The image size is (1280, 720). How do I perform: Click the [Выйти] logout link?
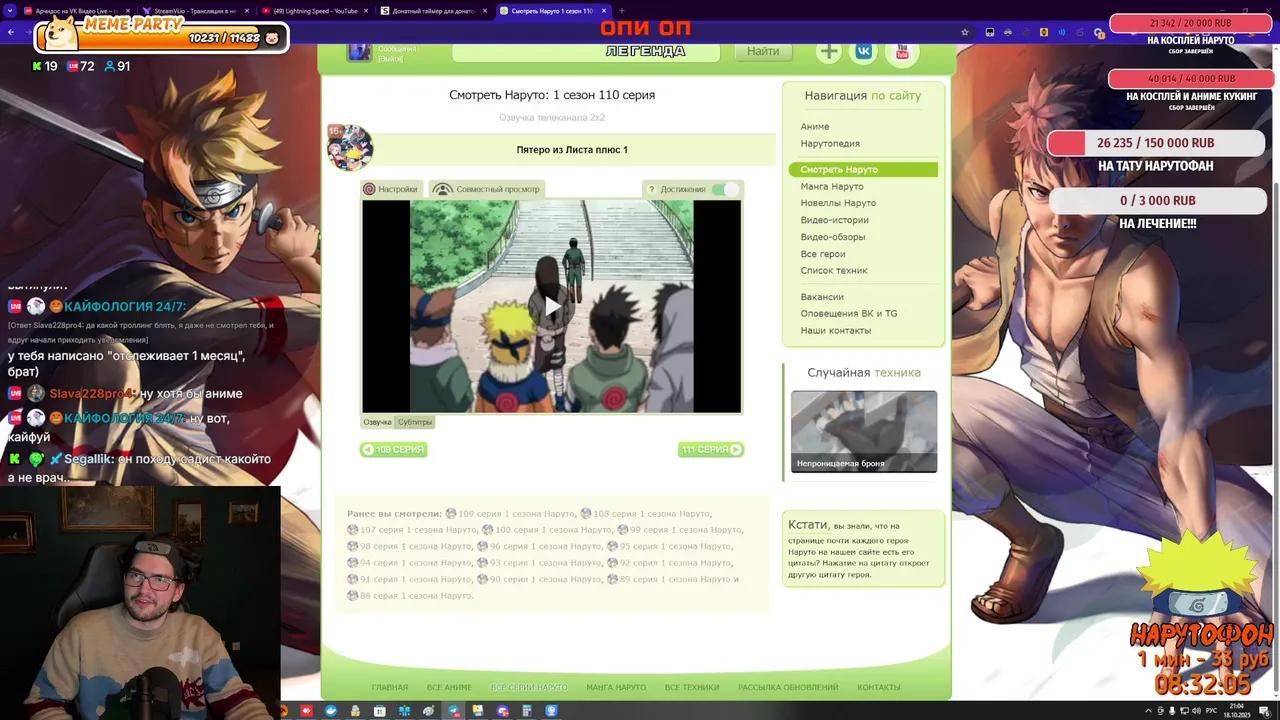(x=390, y=59)
